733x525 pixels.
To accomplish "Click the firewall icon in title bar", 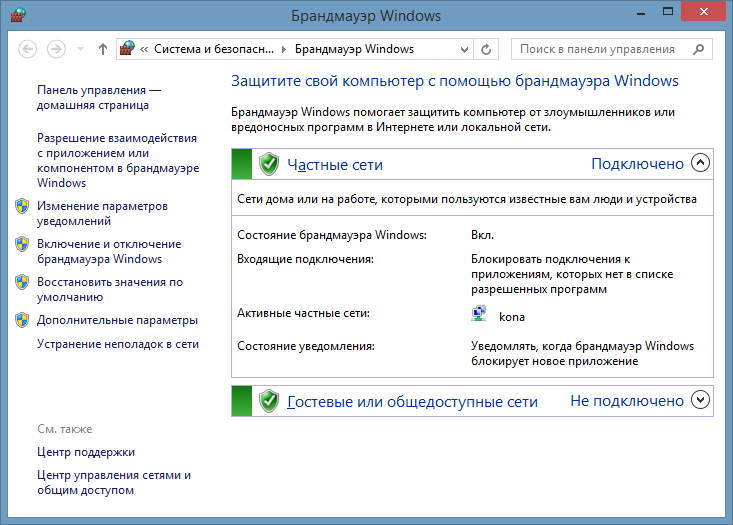I will pyautogui.click(x=18, y=15).
